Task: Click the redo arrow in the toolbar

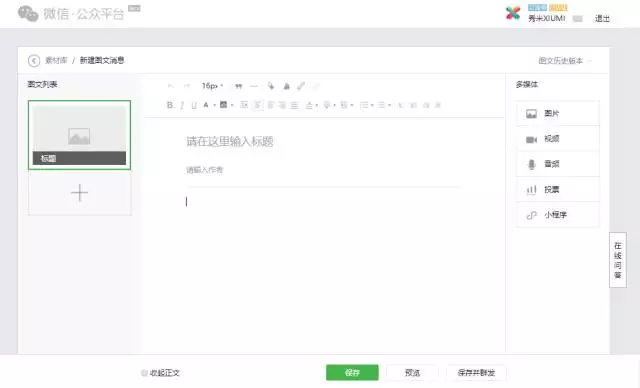Action: click(187, 86)
